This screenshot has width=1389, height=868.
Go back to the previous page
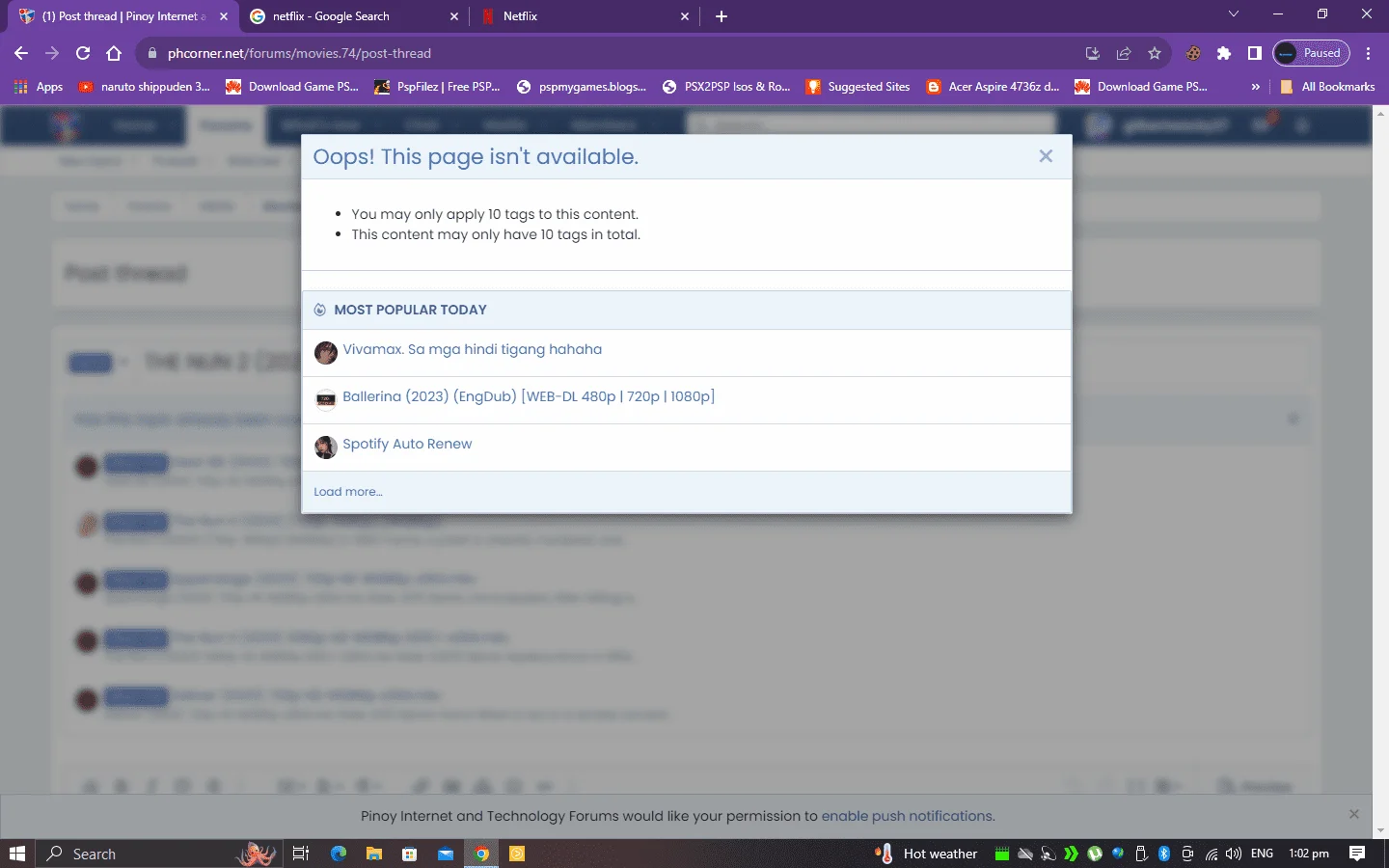[21, 53]
